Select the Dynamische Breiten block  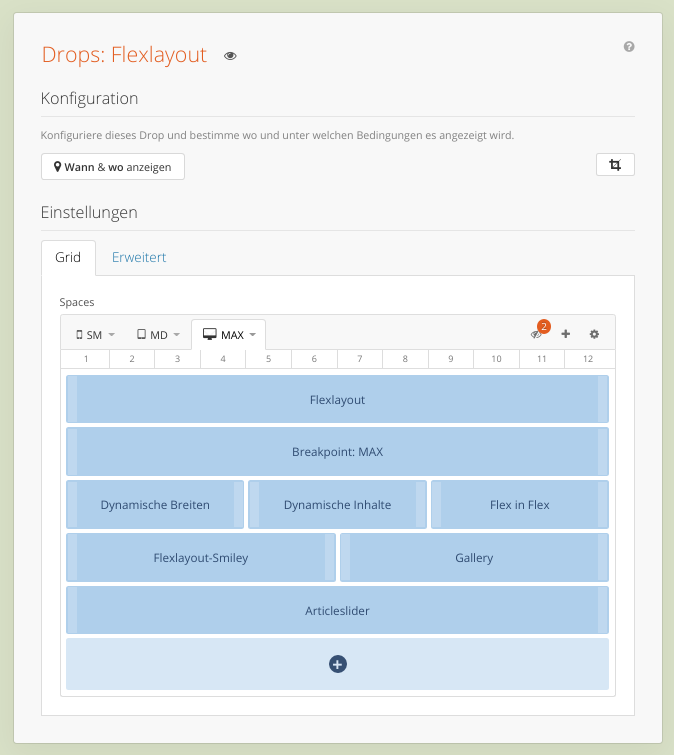(x=155, y=505)
